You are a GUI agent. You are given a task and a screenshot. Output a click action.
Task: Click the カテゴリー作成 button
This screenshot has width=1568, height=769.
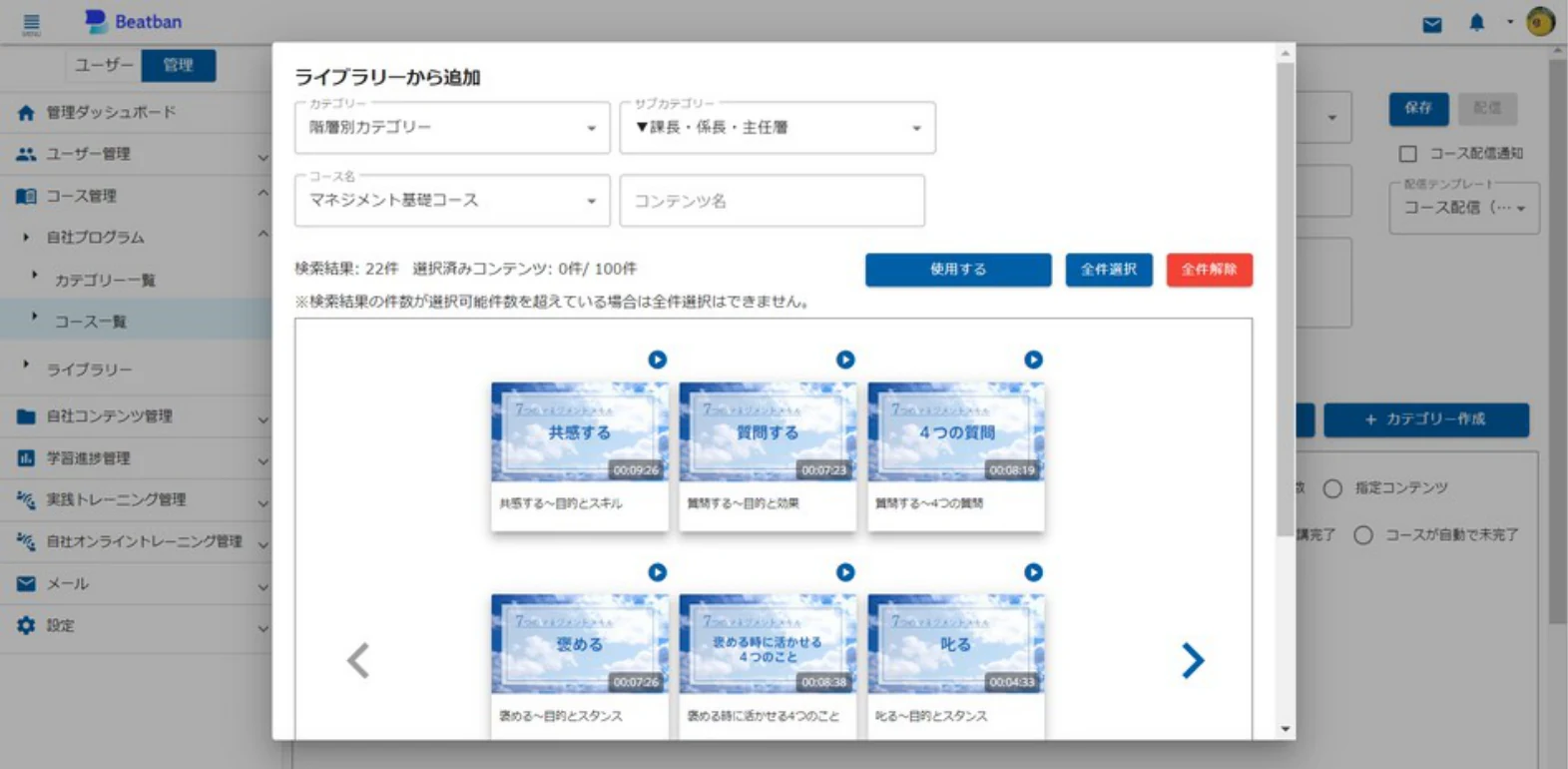coord(1426,419)
